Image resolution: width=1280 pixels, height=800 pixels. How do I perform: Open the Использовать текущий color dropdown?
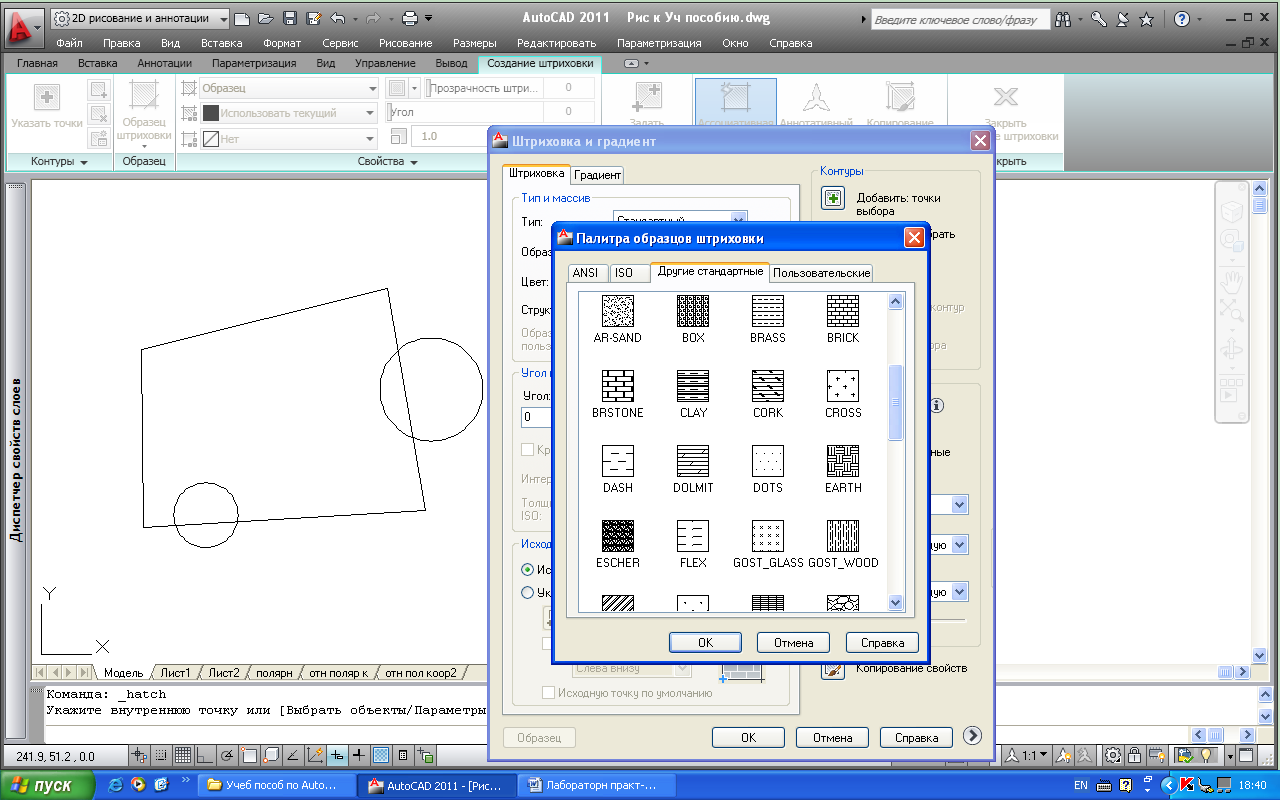(x=288, y=113)
